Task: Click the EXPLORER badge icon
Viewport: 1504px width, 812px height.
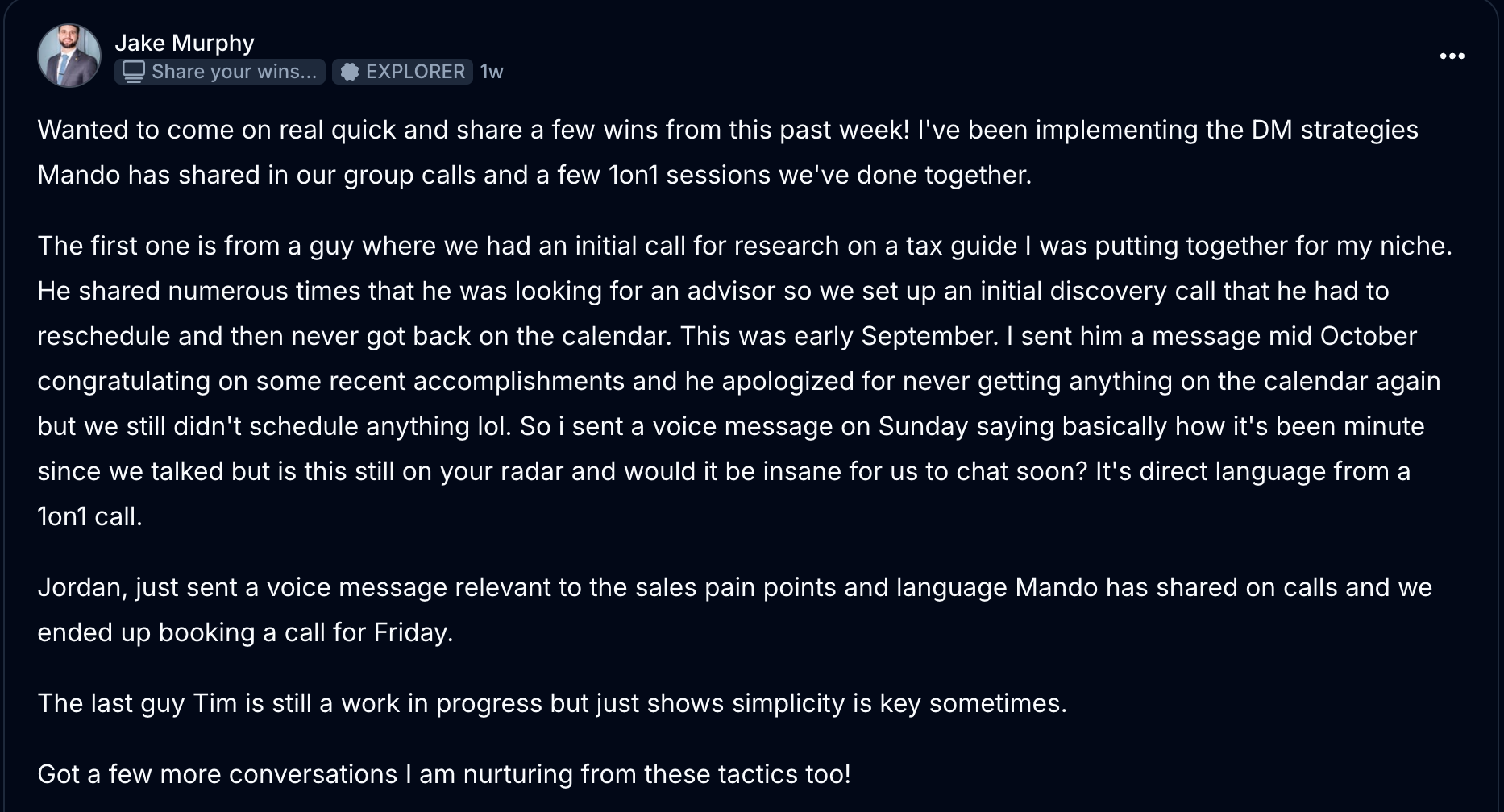Action: (350, 72)
